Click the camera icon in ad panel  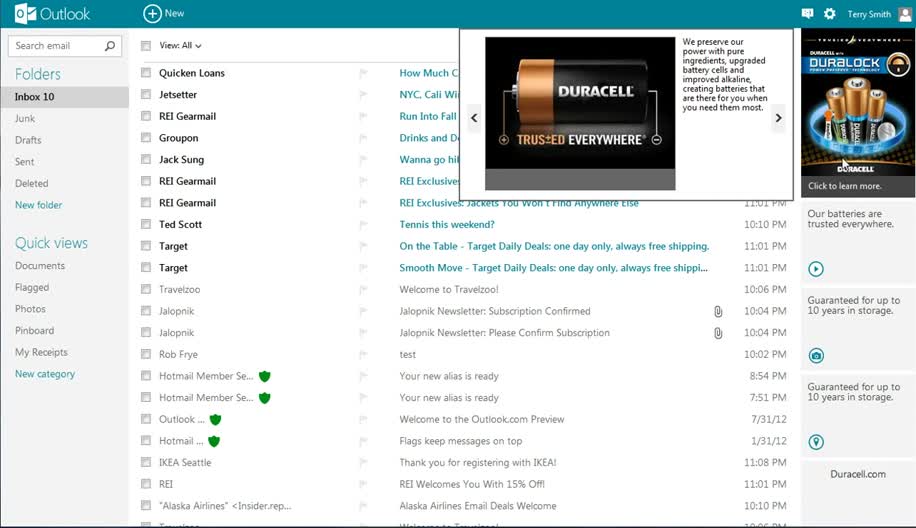816,355
